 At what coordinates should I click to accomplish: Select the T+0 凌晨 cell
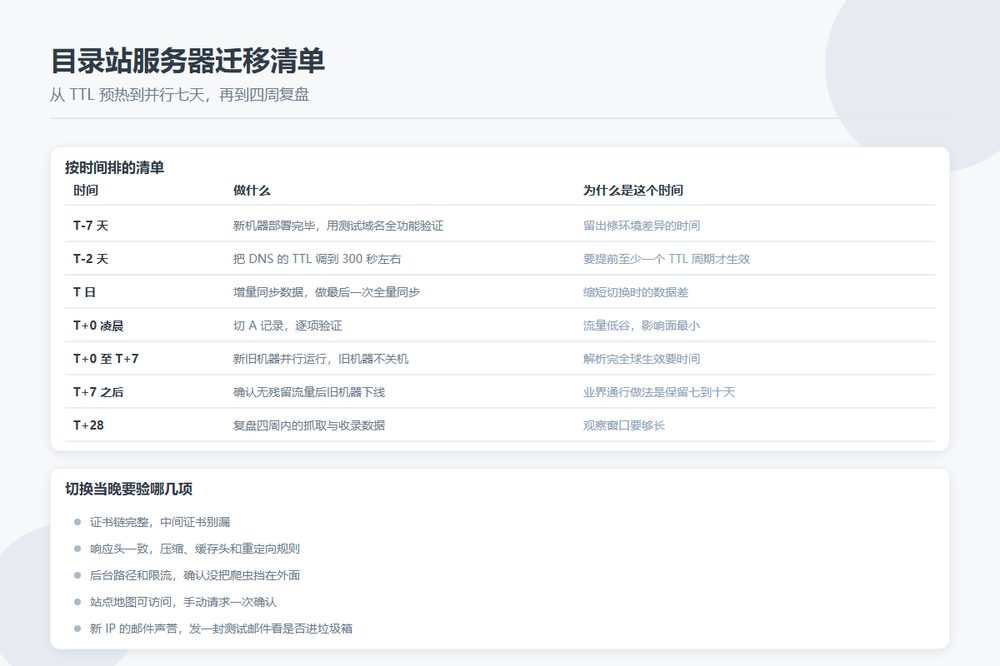(x=98, y=325)
